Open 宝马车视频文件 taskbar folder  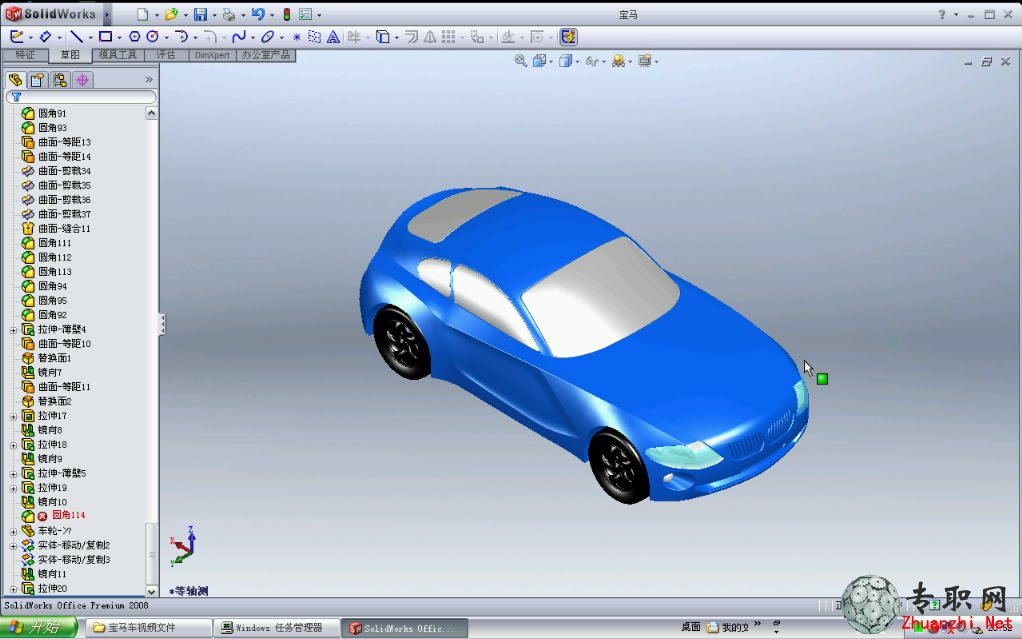(149, 628)
